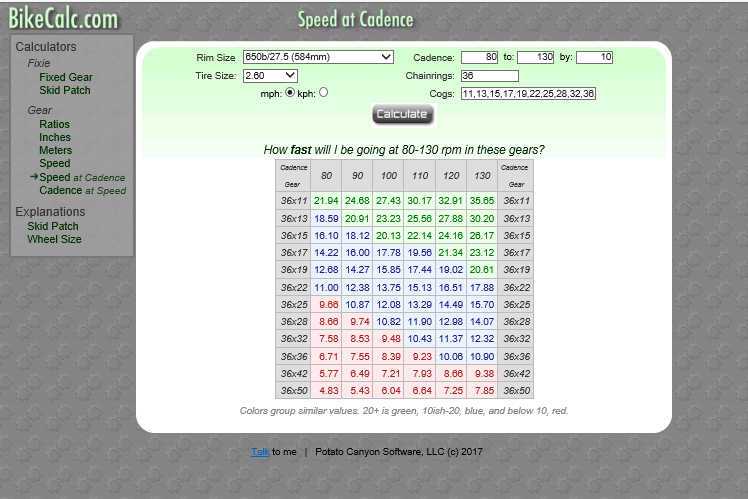Open the Tire Size dropdown
This screenshot has height=499, width=748.
tap(270, 76)
